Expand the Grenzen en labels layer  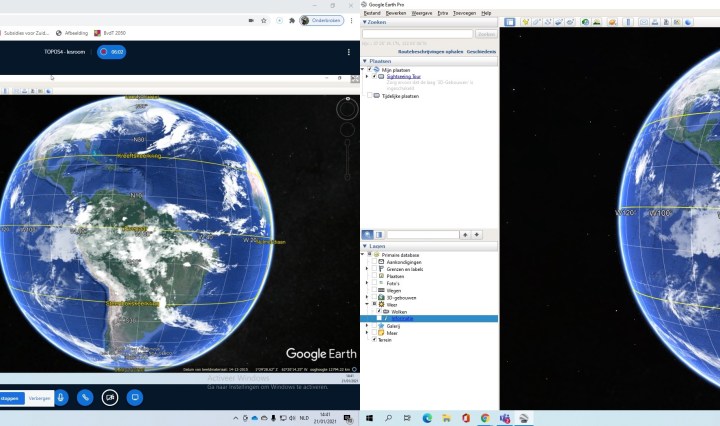click(367, 269)
